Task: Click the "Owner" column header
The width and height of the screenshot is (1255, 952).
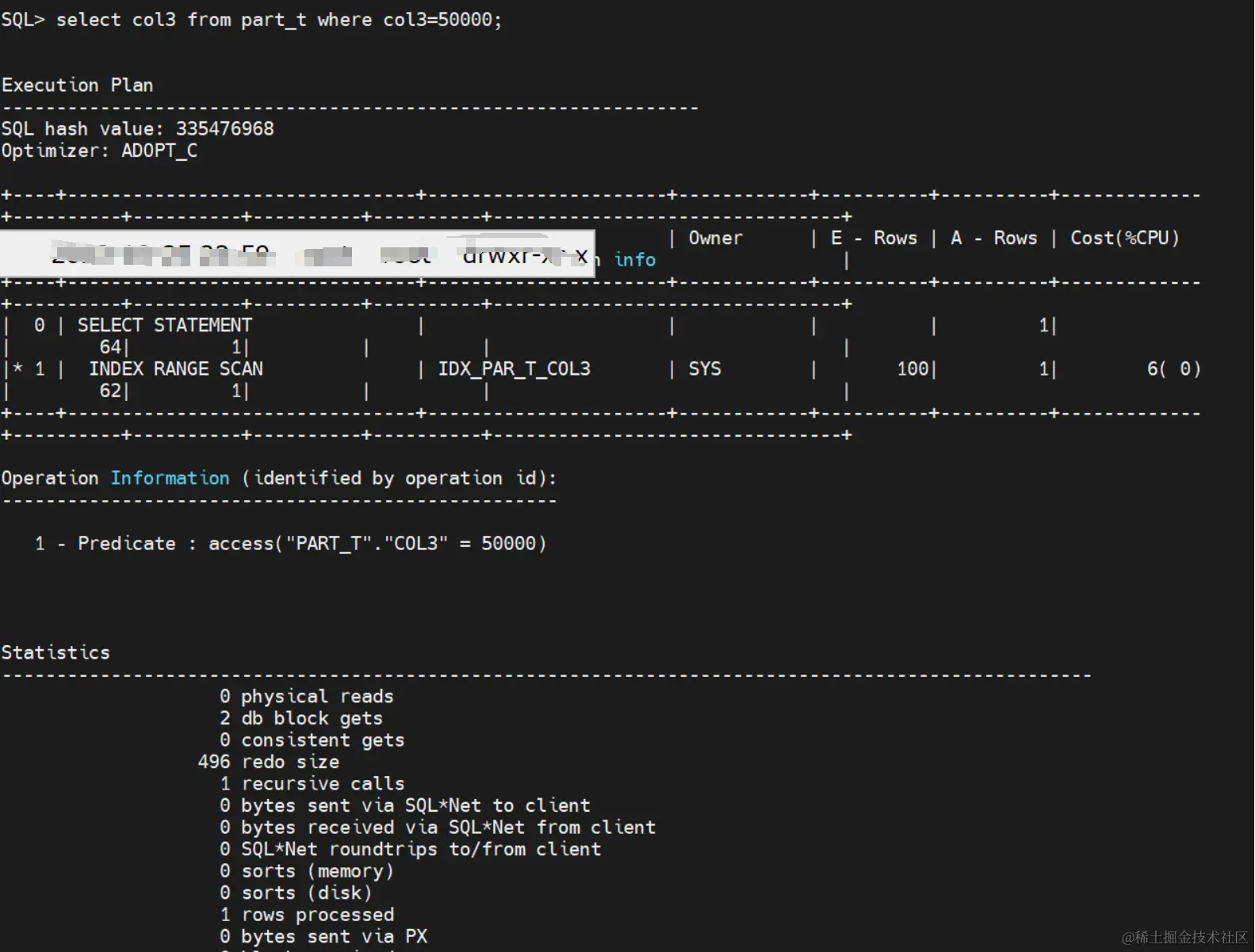Action: [715, 238]
